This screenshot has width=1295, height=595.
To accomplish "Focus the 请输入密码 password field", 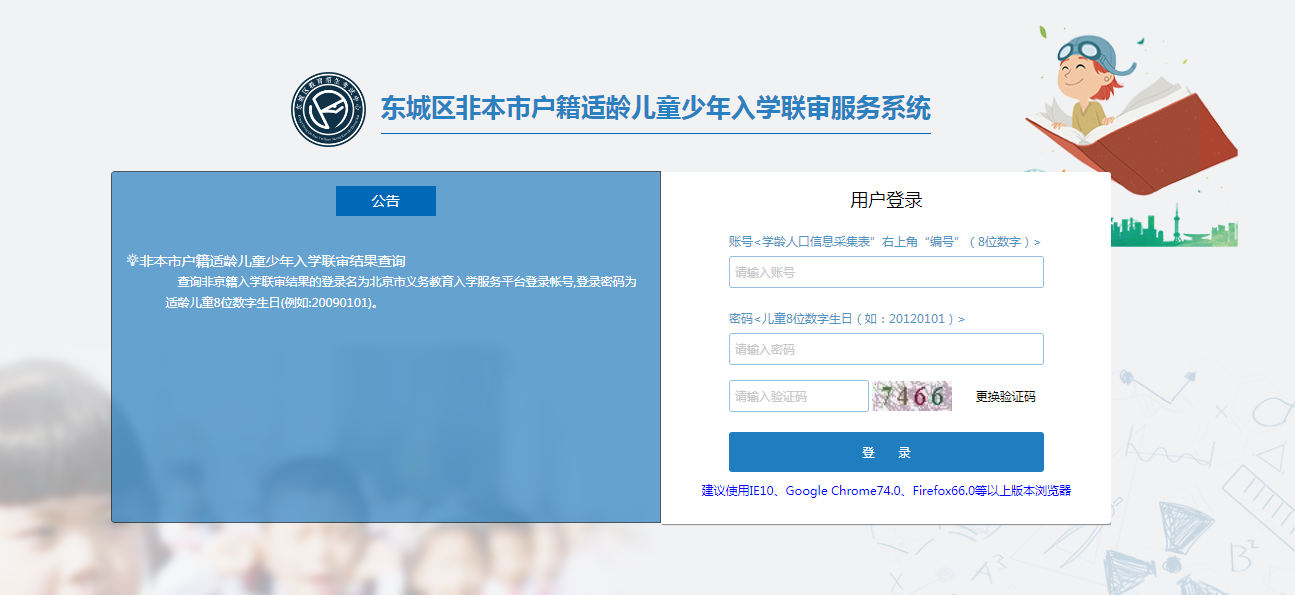I will coord(885,349).
